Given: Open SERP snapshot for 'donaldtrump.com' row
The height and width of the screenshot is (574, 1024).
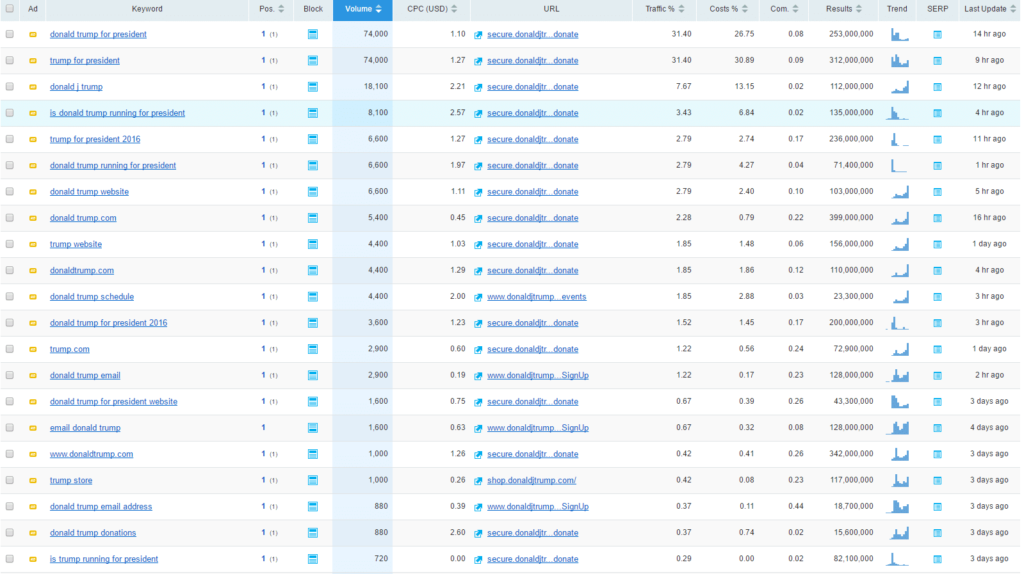Looking at the screenshot, I should tap(937, 271).
